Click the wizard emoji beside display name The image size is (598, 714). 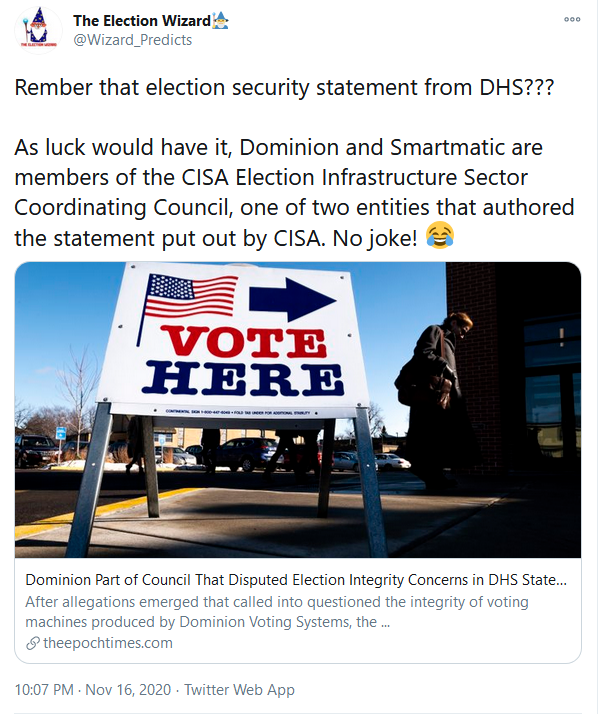click(x=220, y=21)
